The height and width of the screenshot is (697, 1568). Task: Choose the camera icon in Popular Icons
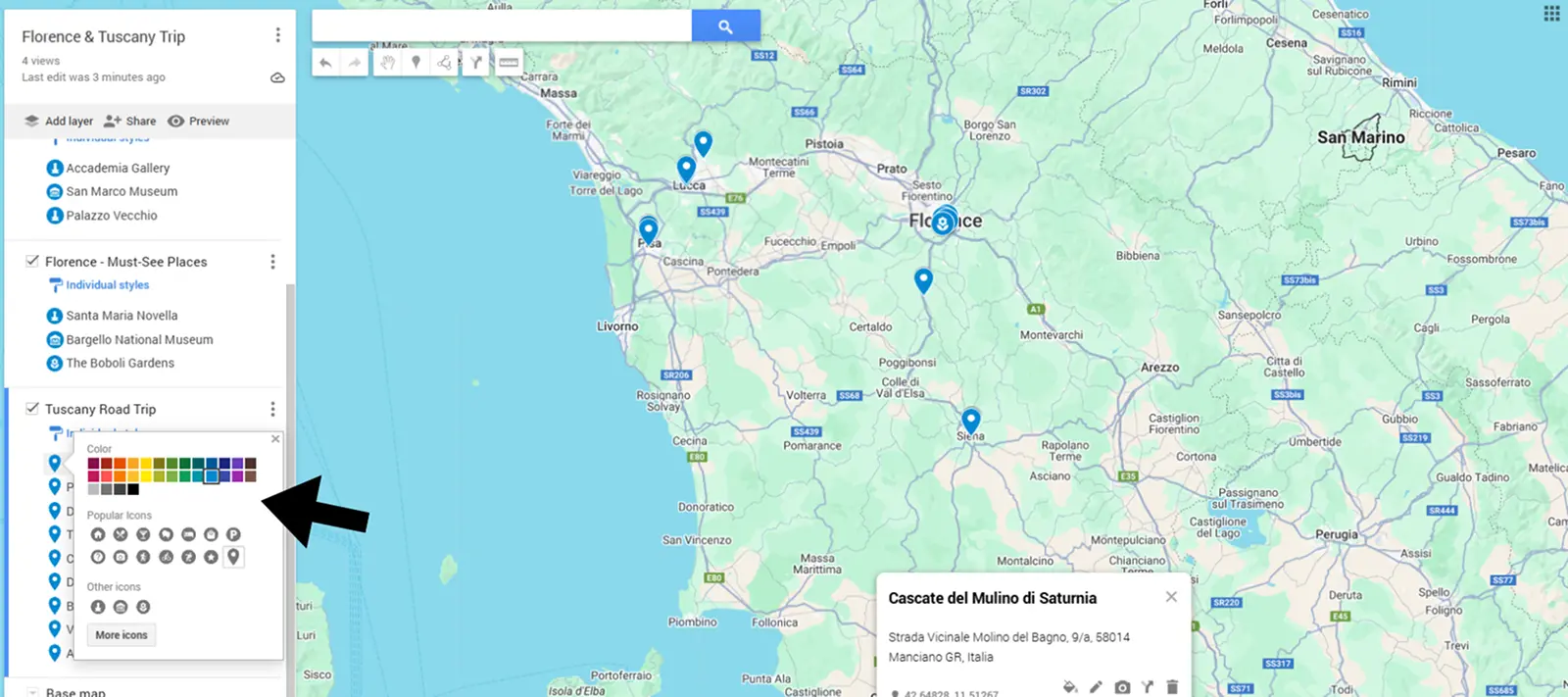point(120,557)
